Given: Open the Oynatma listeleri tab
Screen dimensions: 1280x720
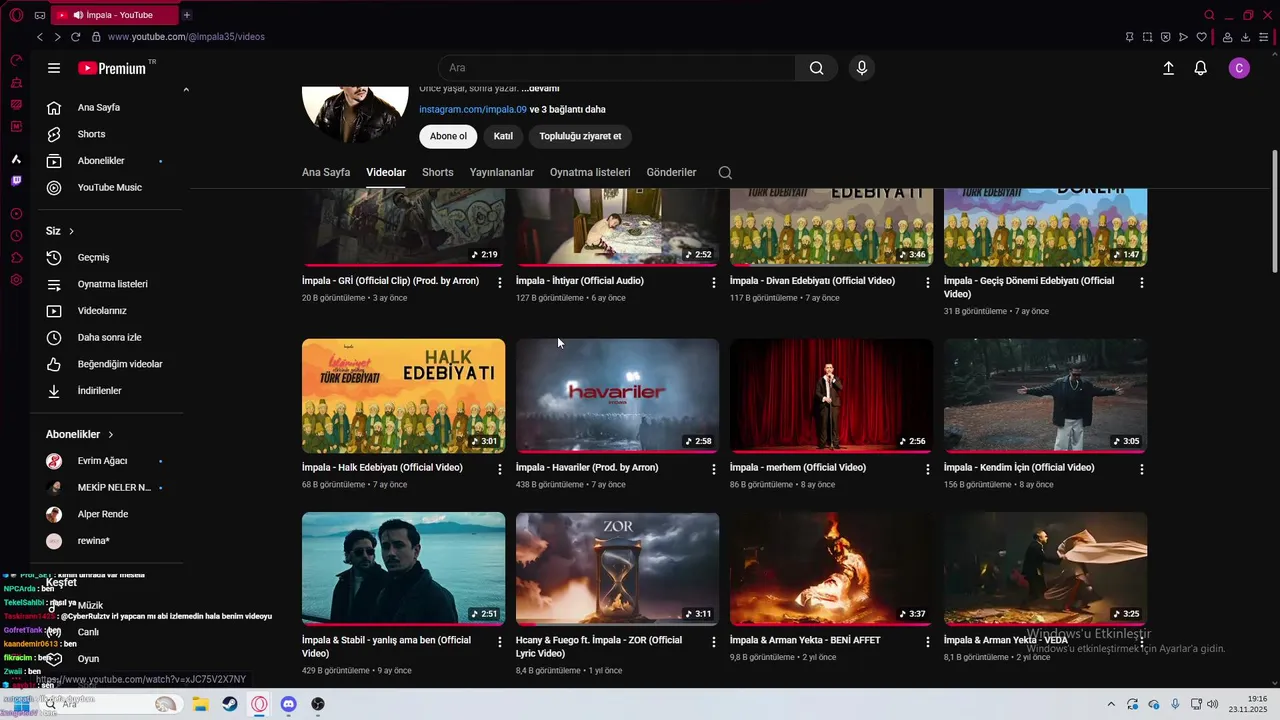Looking at the screenshot, I should click(590, 172).
